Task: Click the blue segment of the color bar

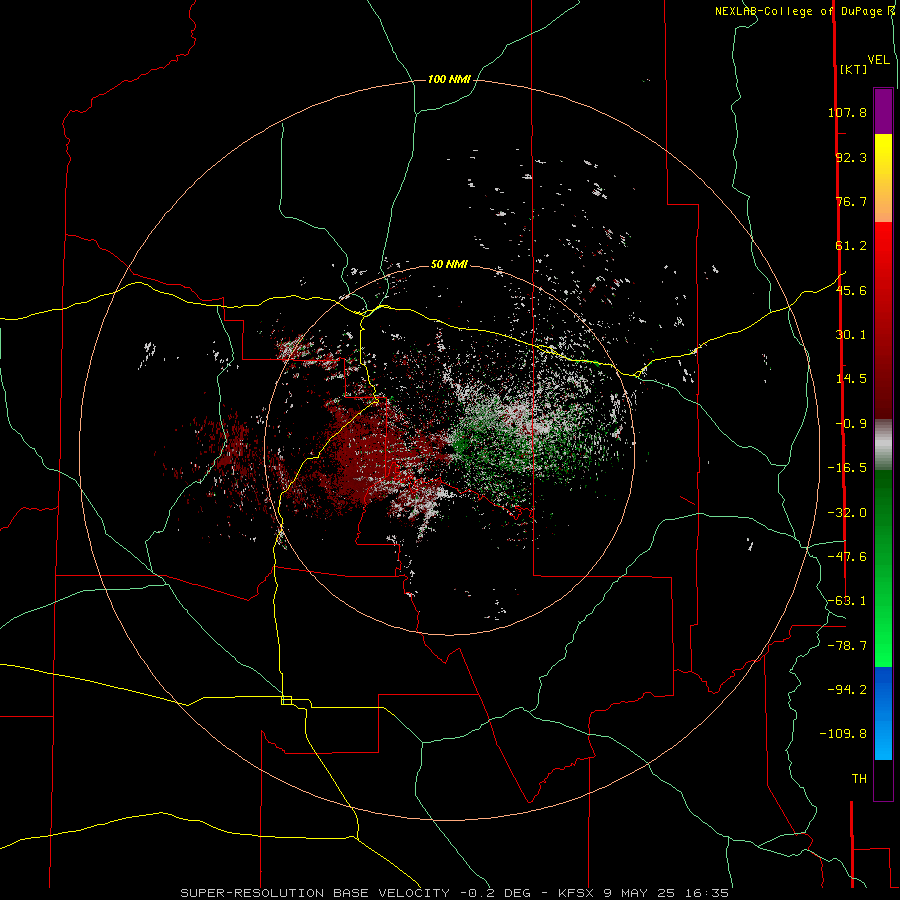Action: coord(883,713)
